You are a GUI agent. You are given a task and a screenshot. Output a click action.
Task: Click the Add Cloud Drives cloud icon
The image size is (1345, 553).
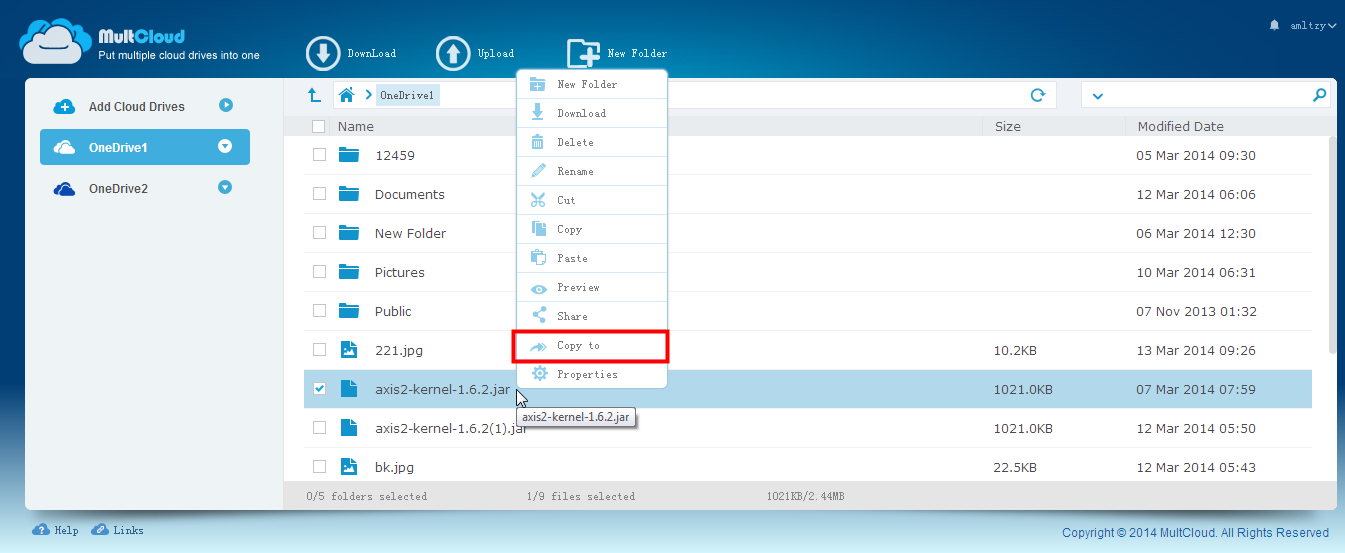click(x=64, y=106)
